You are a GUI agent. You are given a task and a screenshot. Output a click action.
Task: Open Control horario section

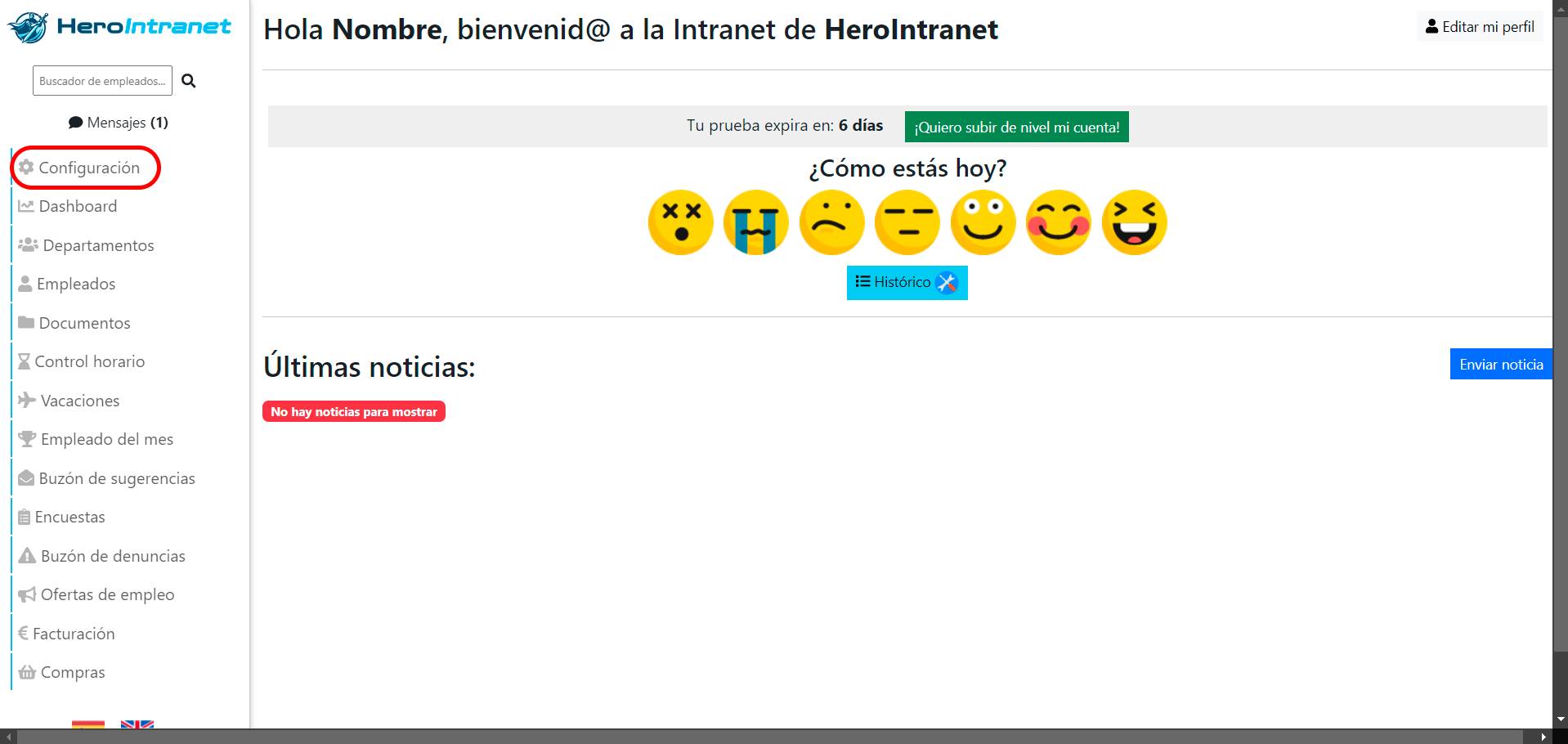coord(82,361)
